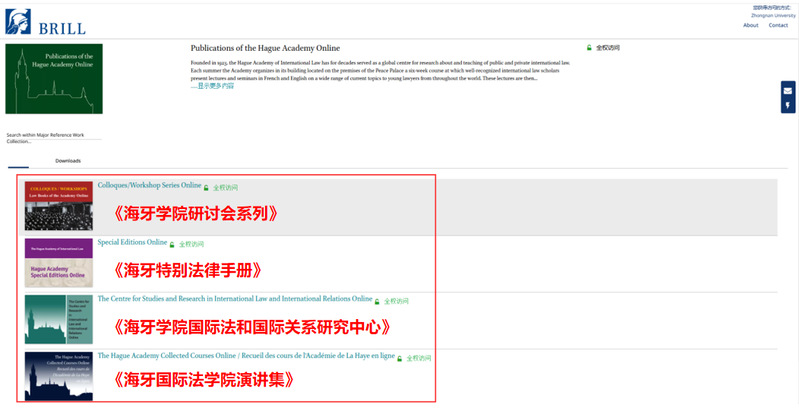Viewport: 799px width, 411px height.
Task: Open The Hague Academy Collected Courses Online
Action: pos(246,356)
